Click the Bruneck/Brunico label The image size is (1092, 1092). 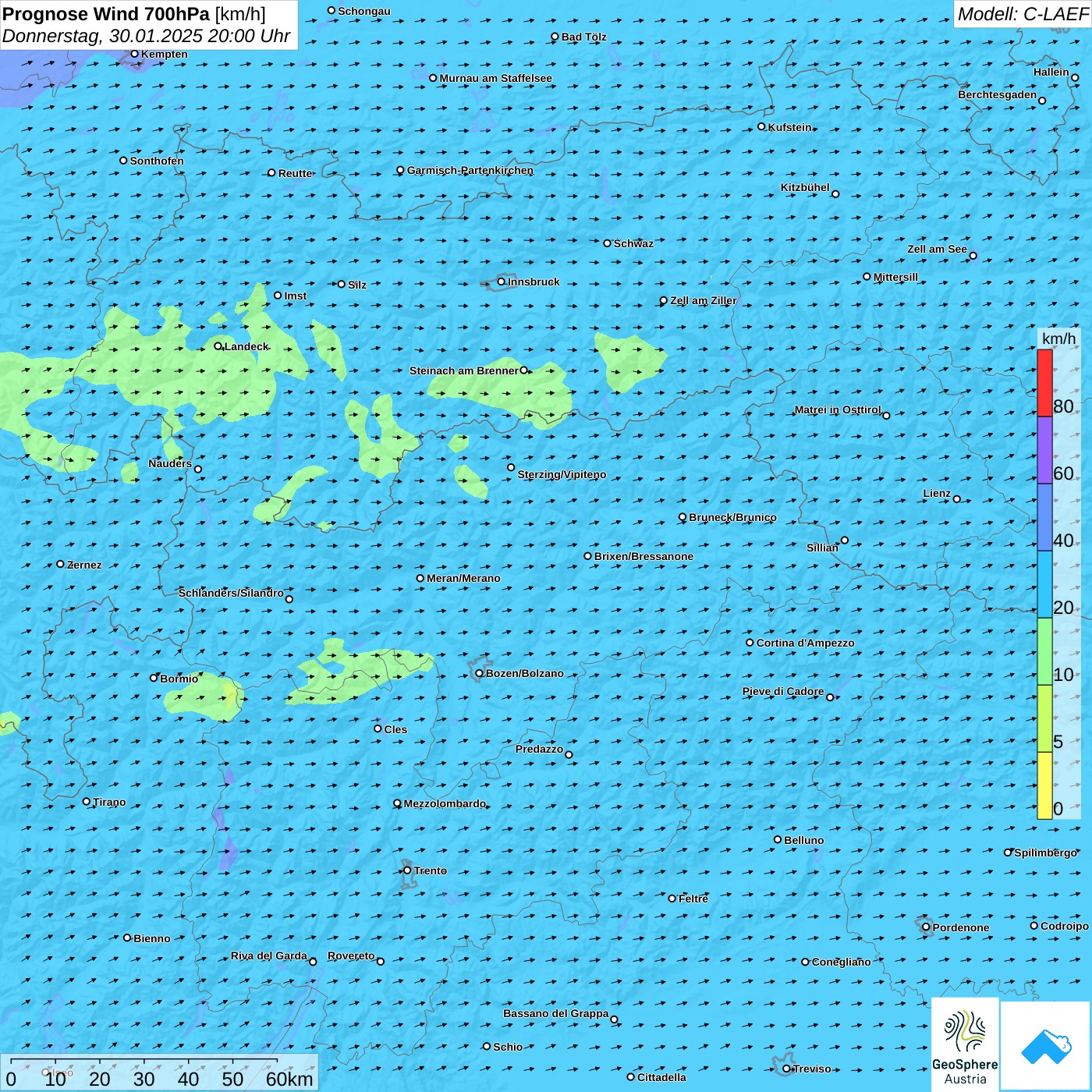point(732,517)
